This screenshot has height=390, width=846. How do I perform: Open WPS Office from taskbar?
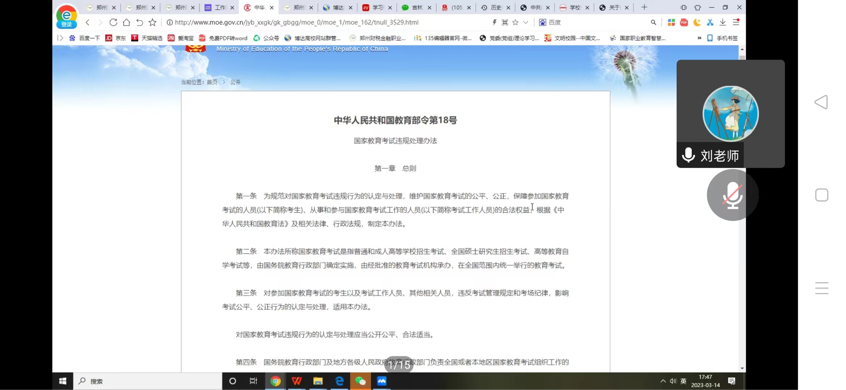coord(296,381)
